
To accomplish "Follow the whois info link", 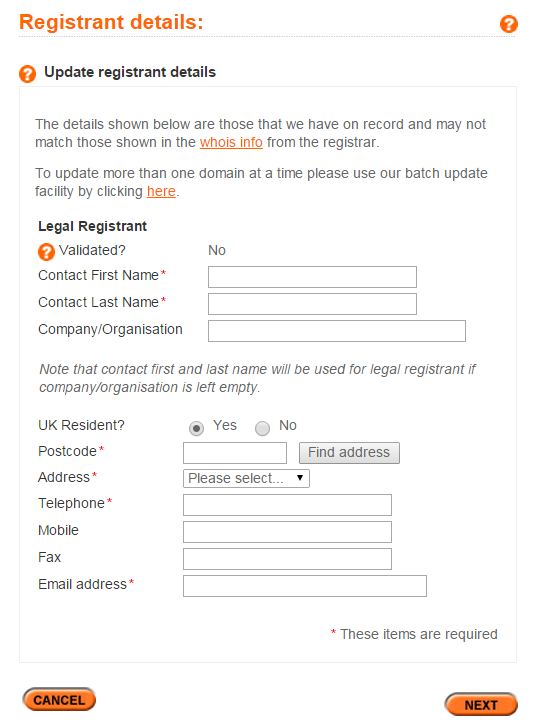I will [x=231, y=142].
